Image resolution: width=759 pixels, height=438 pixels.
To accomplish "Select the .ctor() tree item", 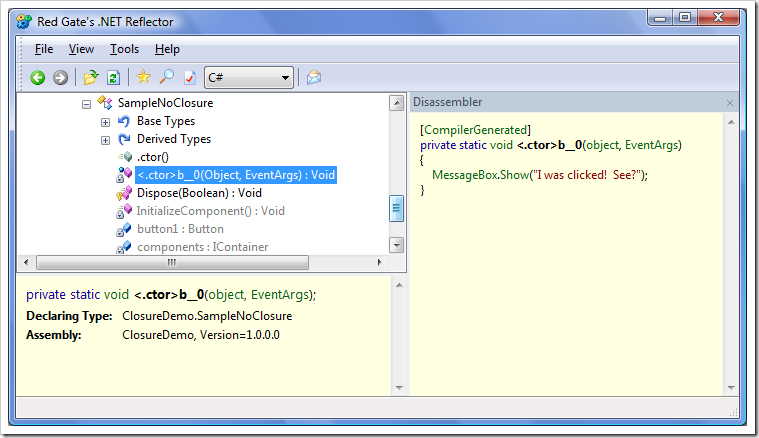I will [x=152, y=157].
